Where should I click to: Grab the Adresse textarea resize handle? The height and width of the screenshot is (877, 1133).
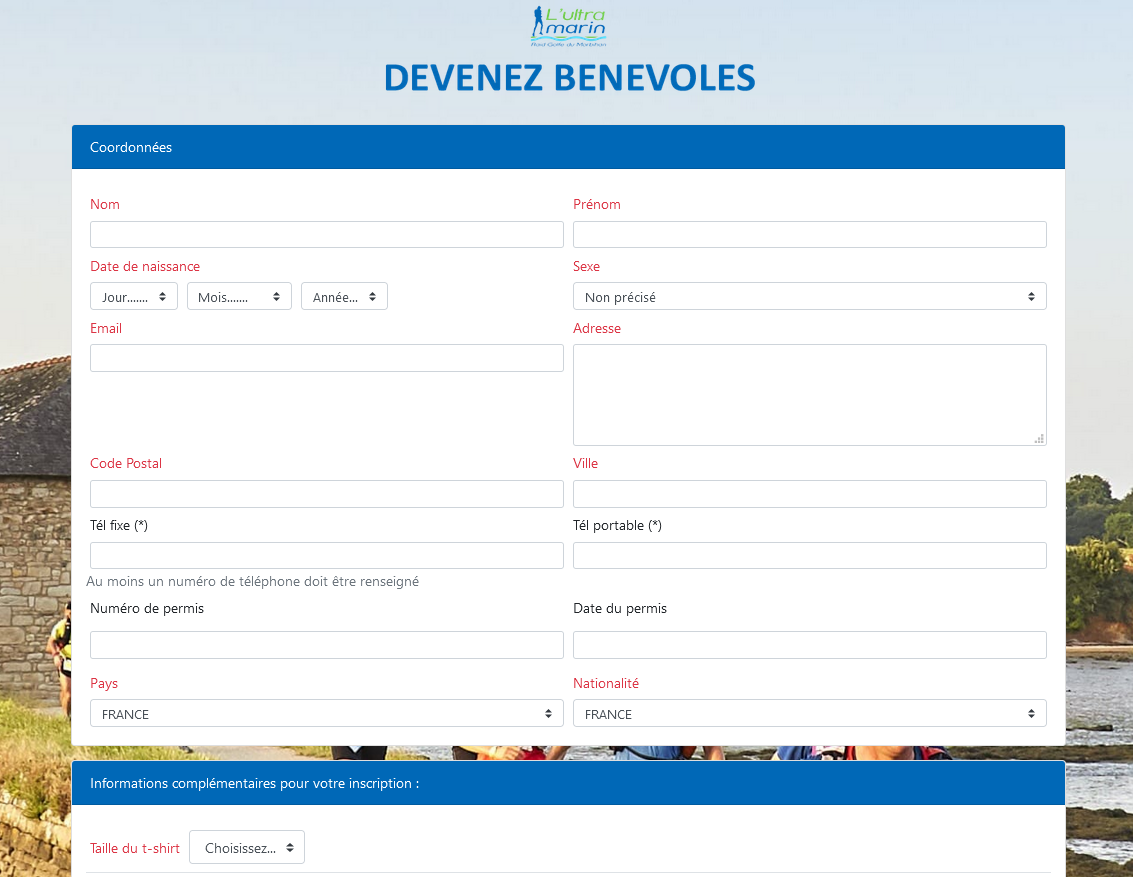(x=1040, y=439)
